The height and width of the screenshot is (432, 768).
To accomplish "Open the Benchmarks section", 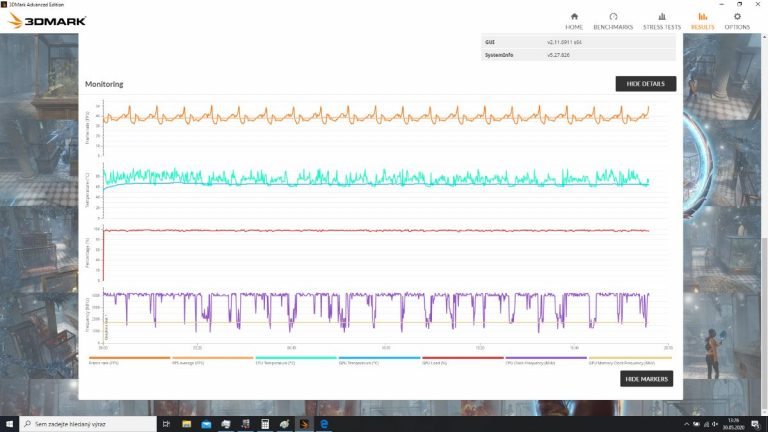I will [613, 20].
